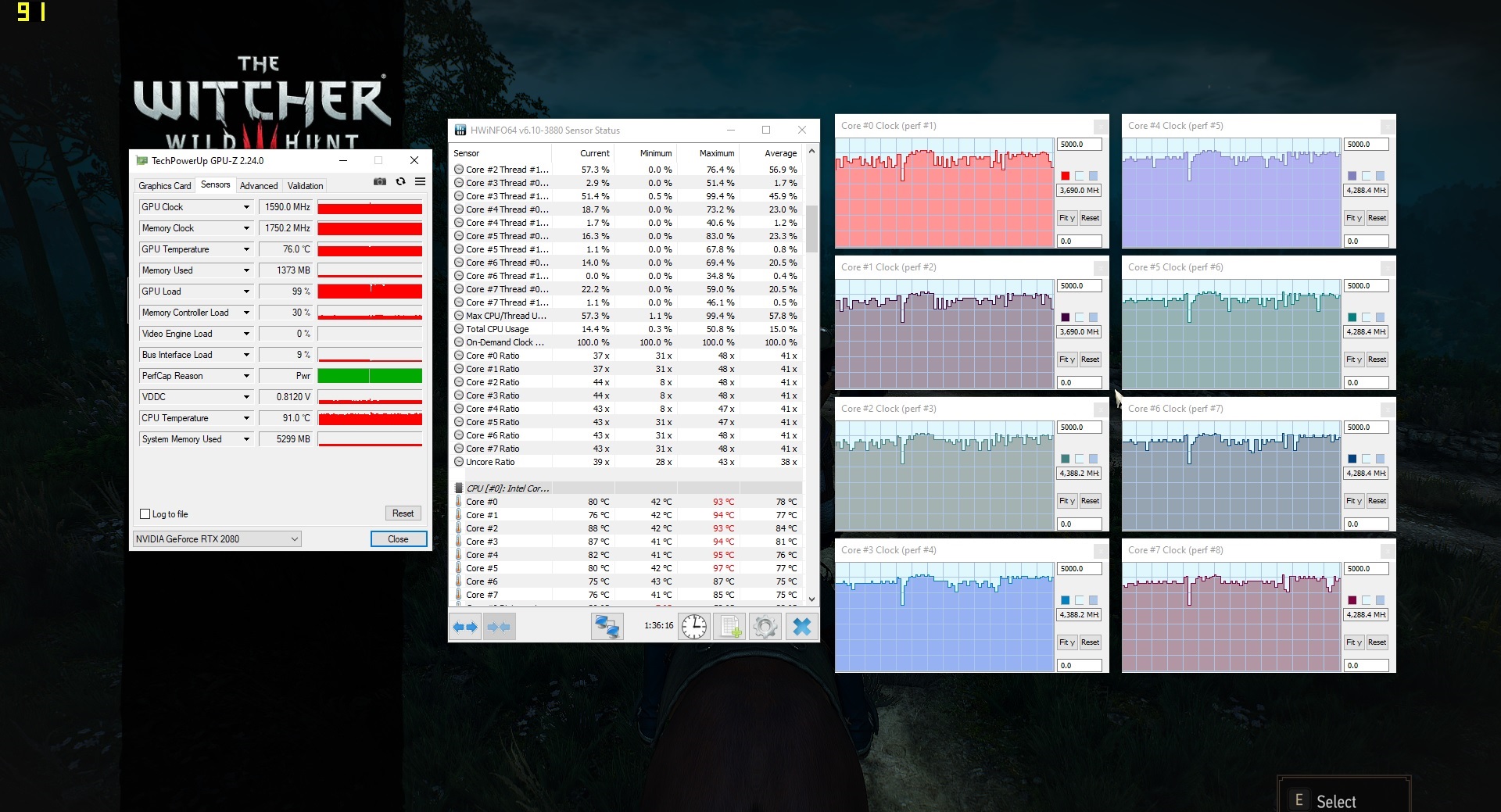Click thermometer icon for Core #0 temperature
1501x812 pixels.
(459, 502)
